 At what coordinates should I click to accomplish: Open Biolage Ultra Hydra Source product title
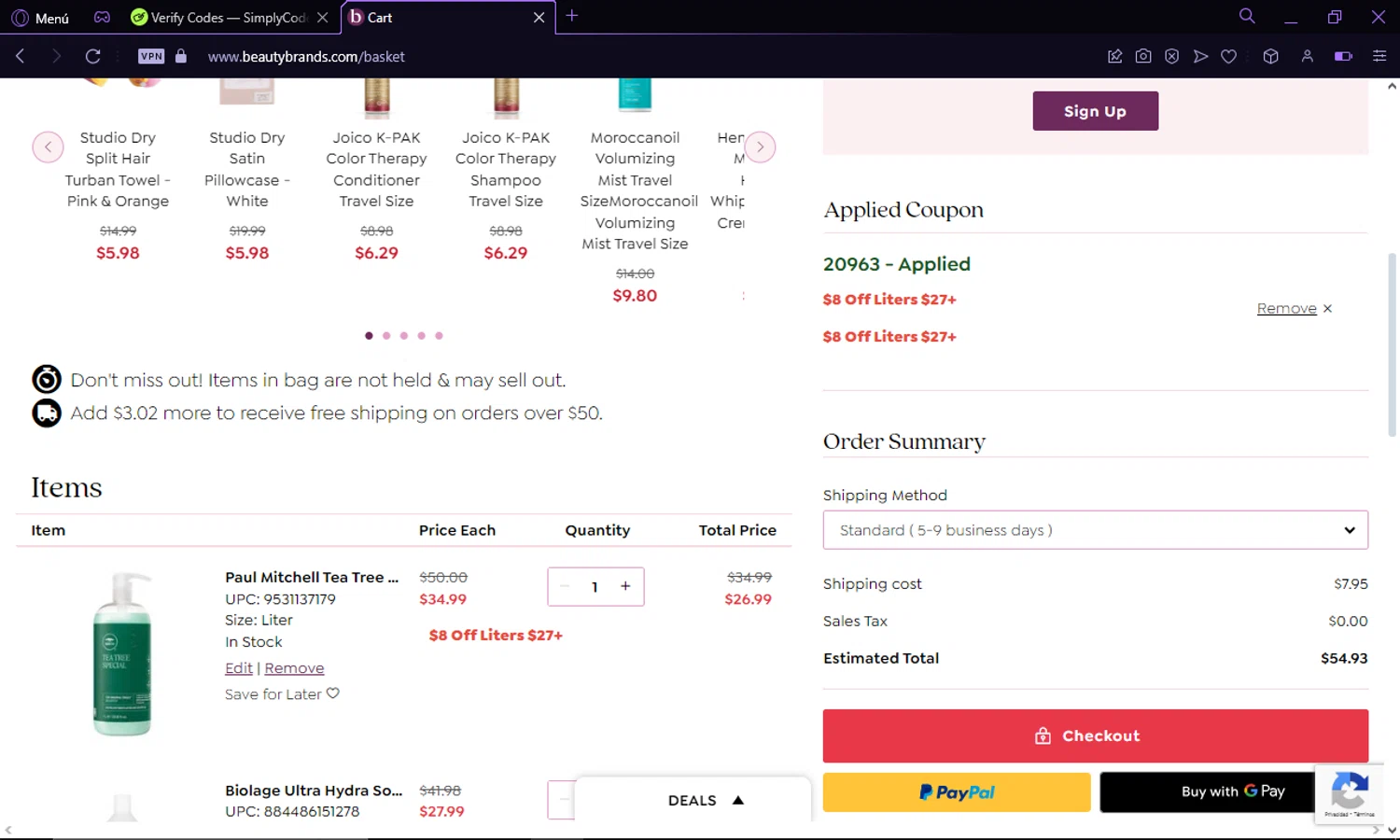314,791
